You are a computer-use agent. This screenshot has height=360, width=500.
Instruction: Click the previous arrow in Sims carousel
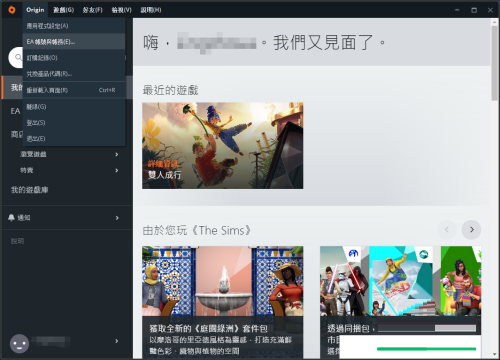[447, 230]
